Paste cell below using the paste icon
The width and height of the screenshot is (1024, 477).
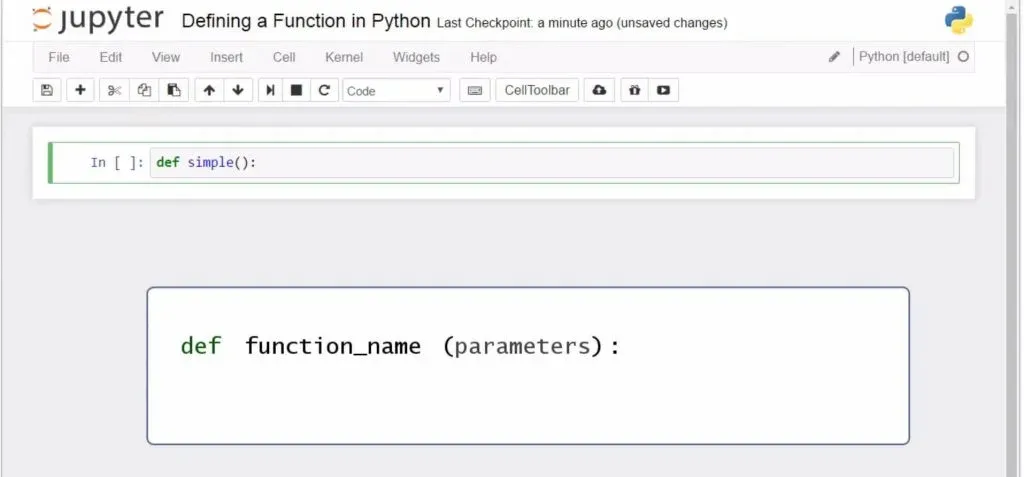point(173,90)
